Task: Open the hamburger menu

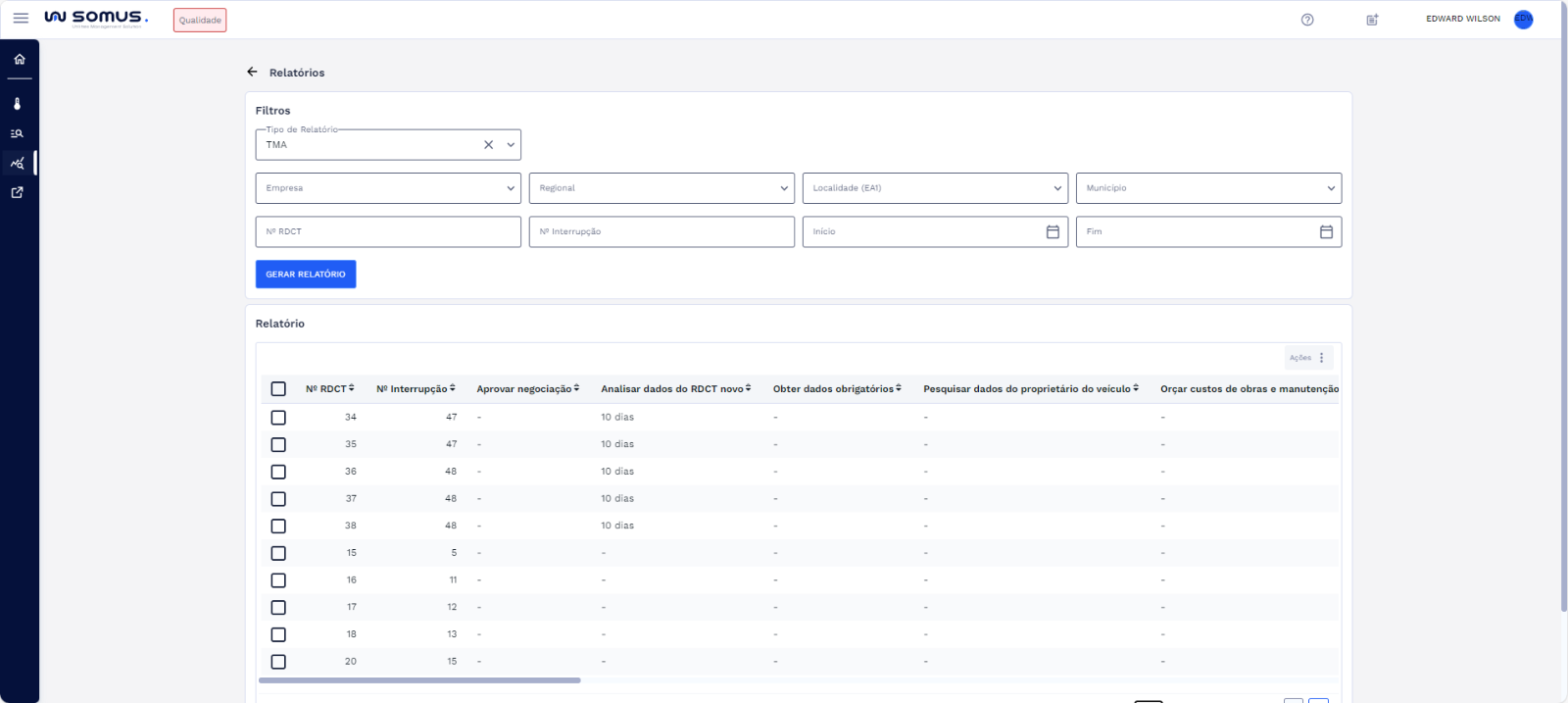Action: pyautogui.click(x=21, y=19)
